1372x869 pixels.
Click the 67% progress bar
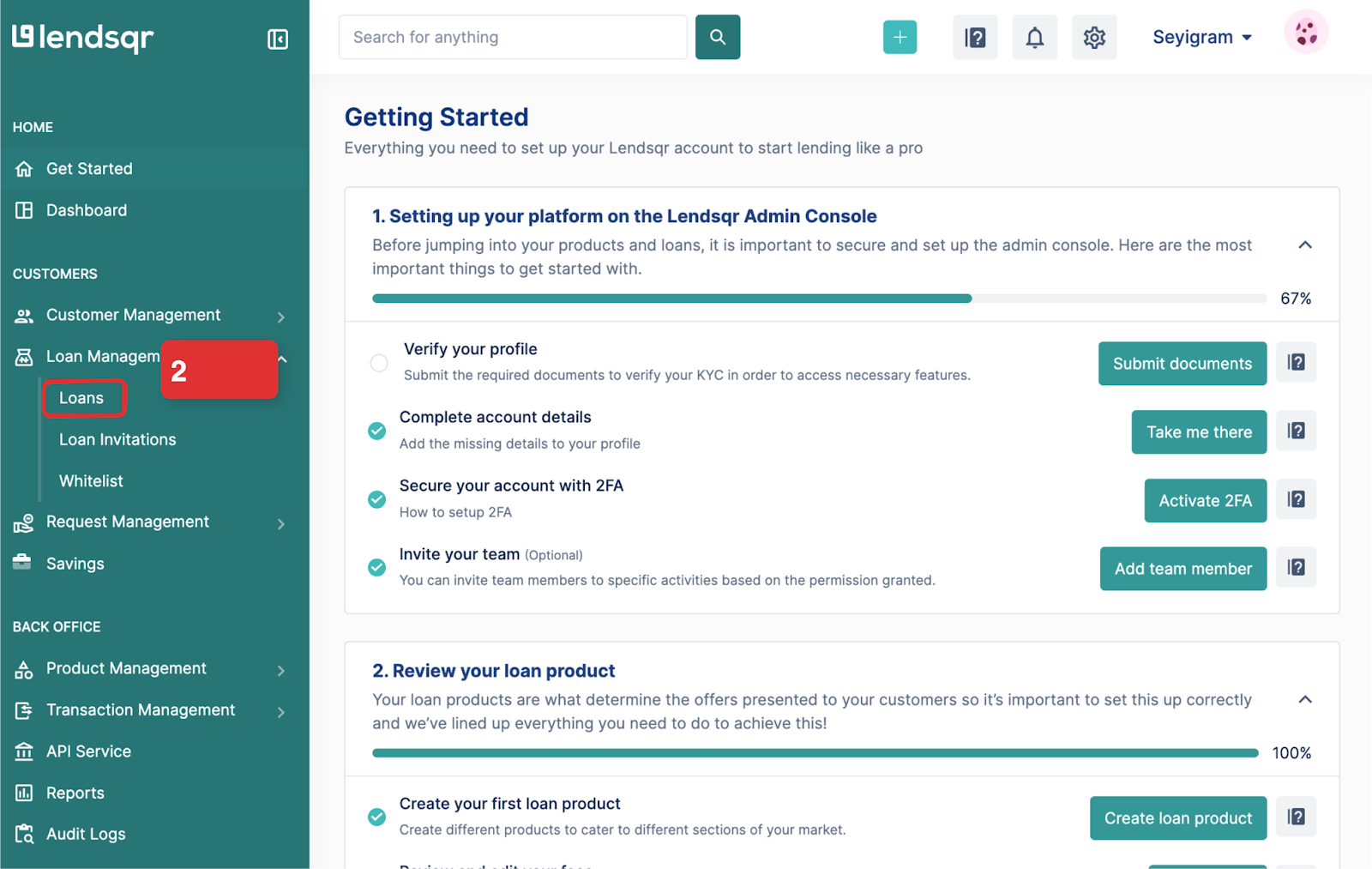819,299
